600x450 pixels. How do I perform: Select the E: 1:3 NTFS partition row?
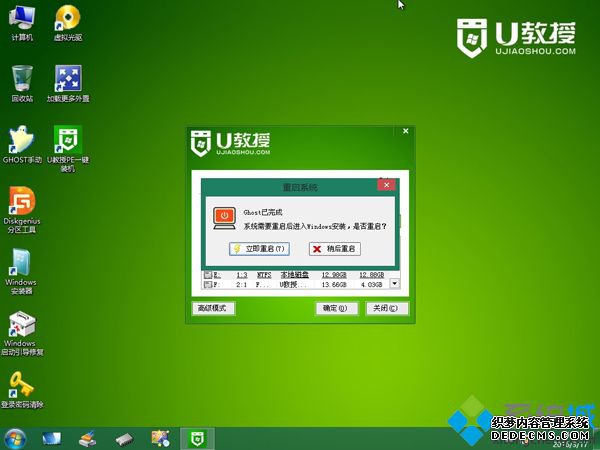coord(297,275)
